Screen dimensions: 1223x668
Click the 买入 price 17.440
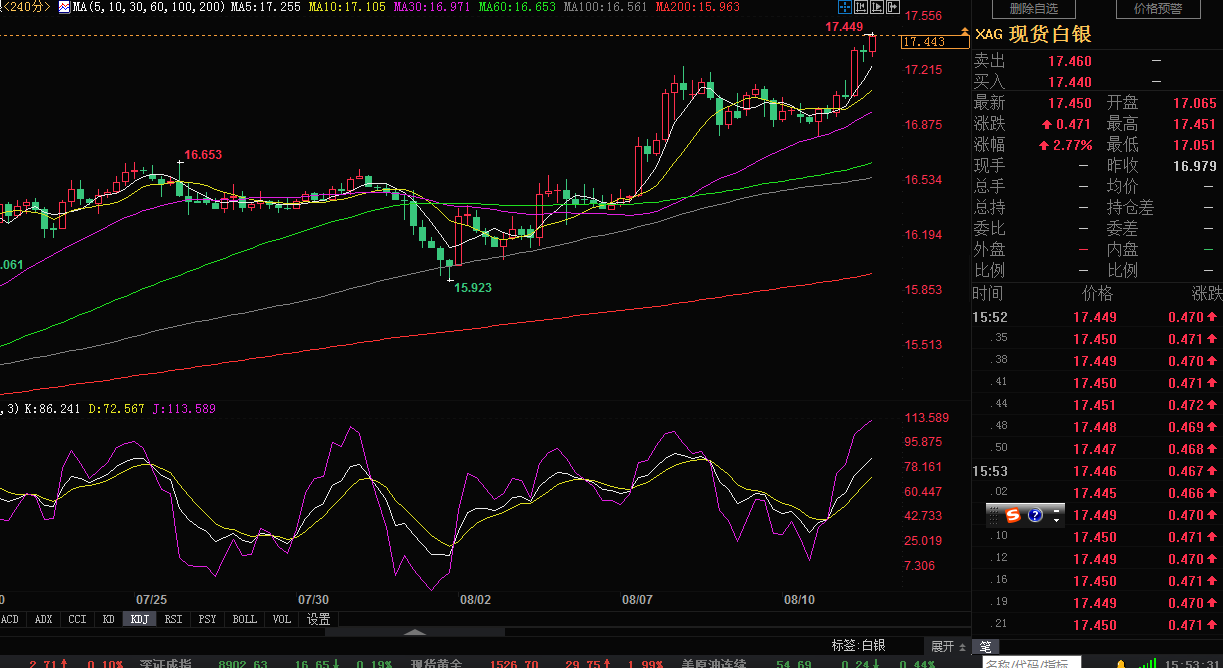(x=1069, y=82)
